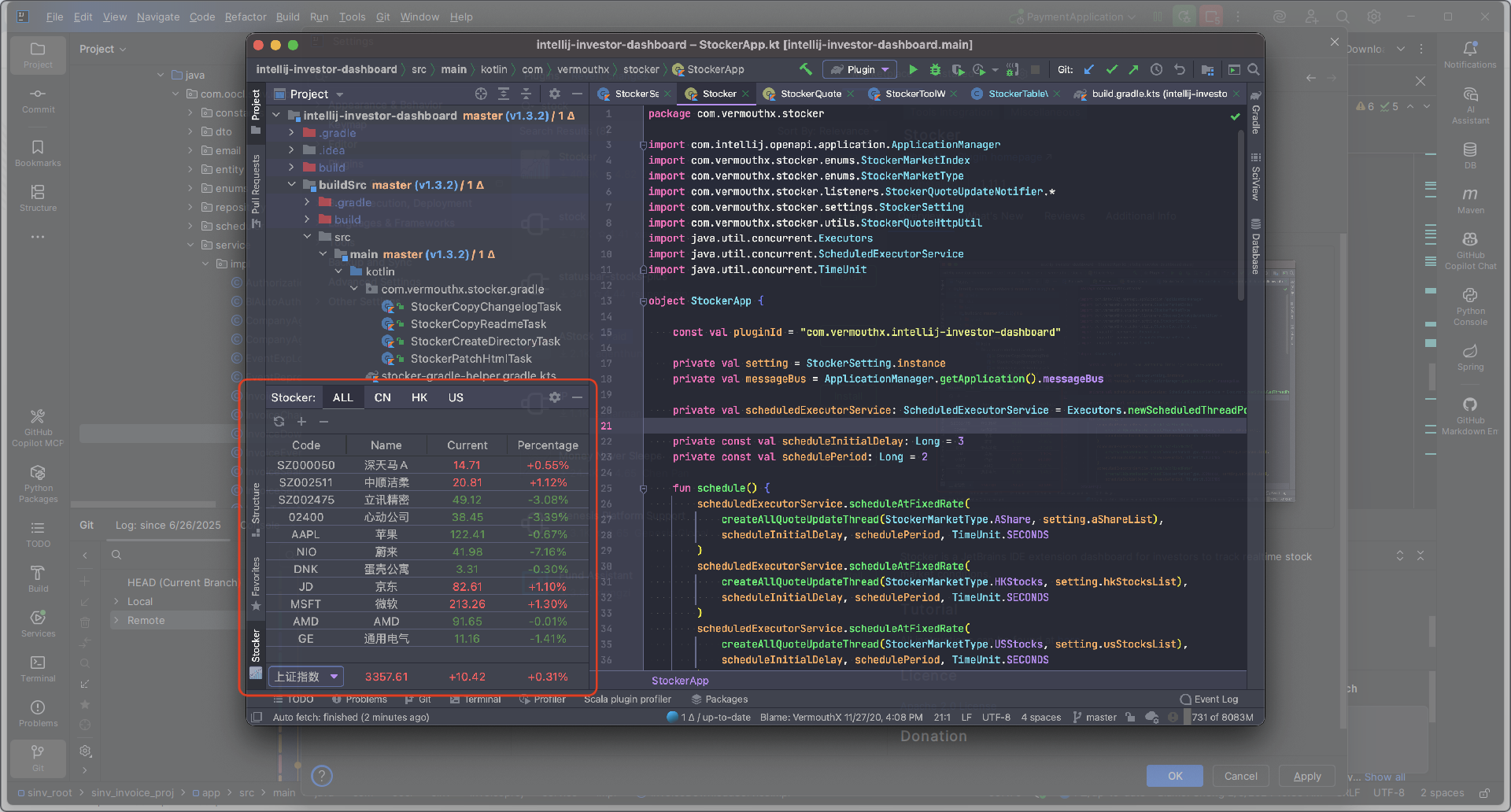Click the Stocker add plus icon
The height and width of the screenshot is (812, 1511).
301,422
